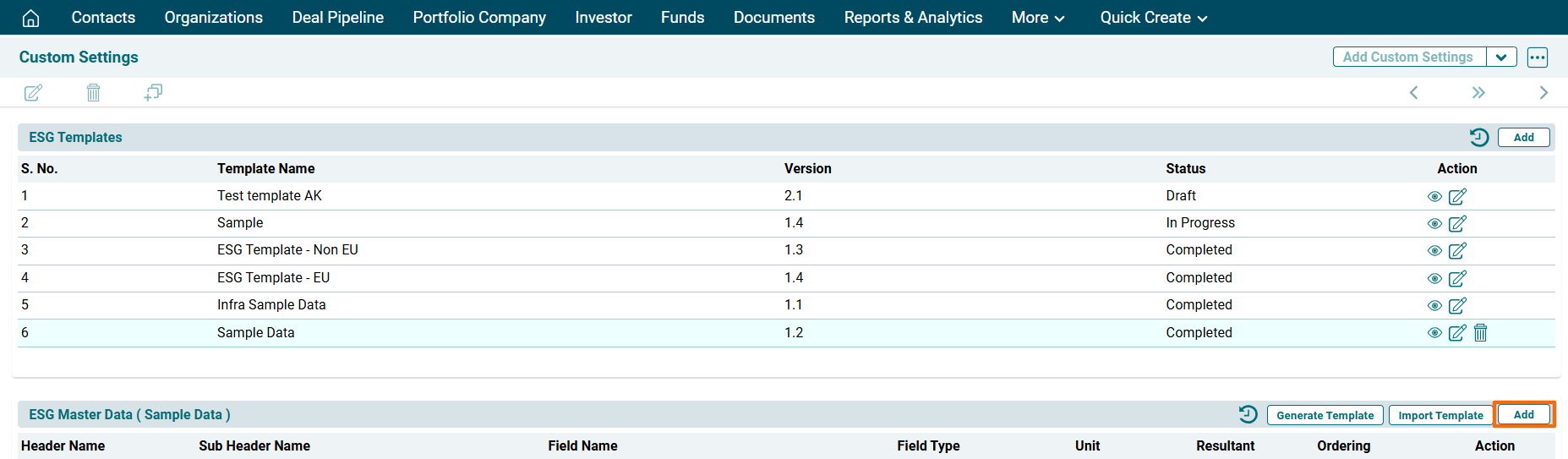The image size is (1568, 459).
Task: View the Sample template via eye icon
Action: click(1434, 224)
